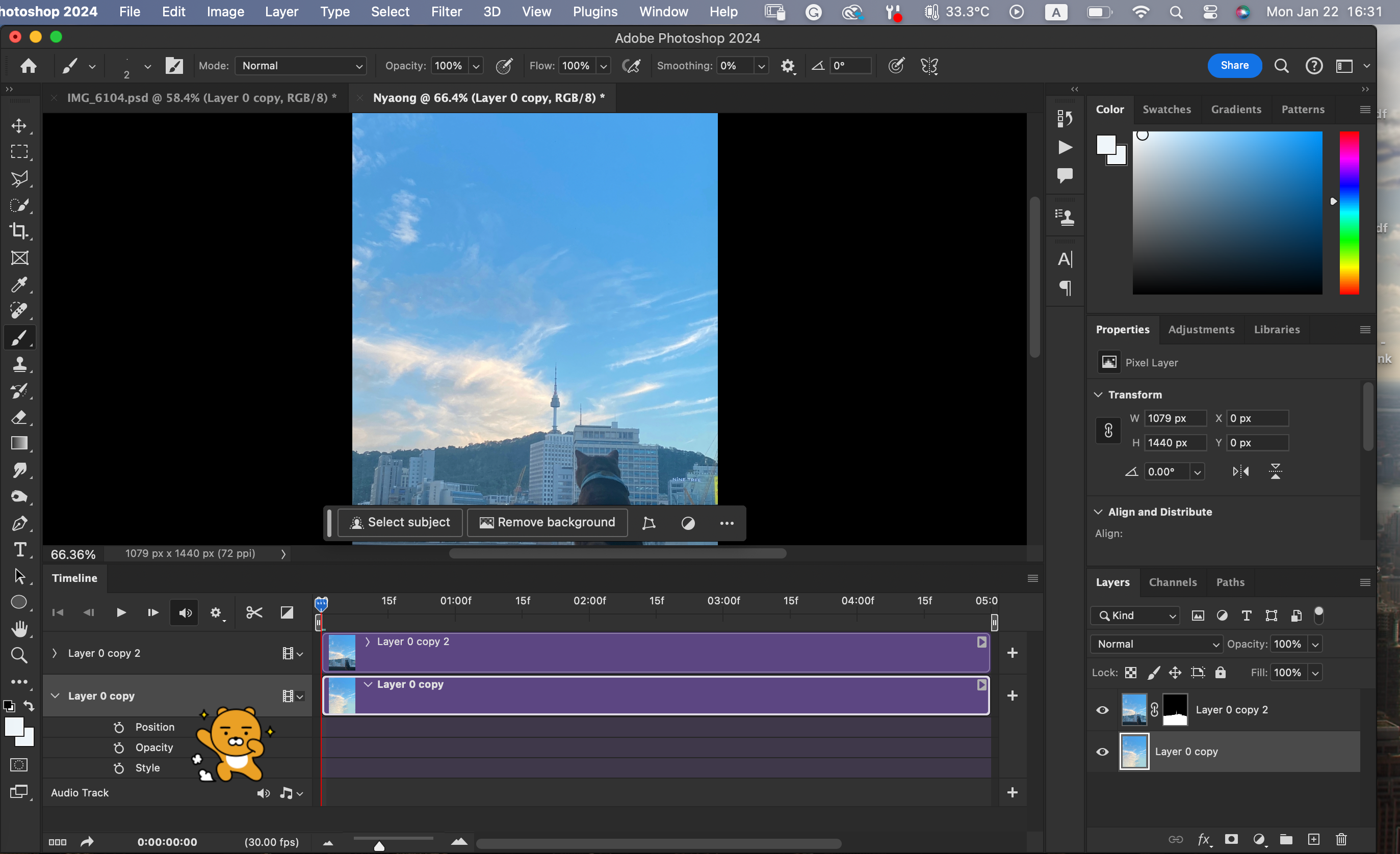Click the Share button

(x=1234, y=65)
